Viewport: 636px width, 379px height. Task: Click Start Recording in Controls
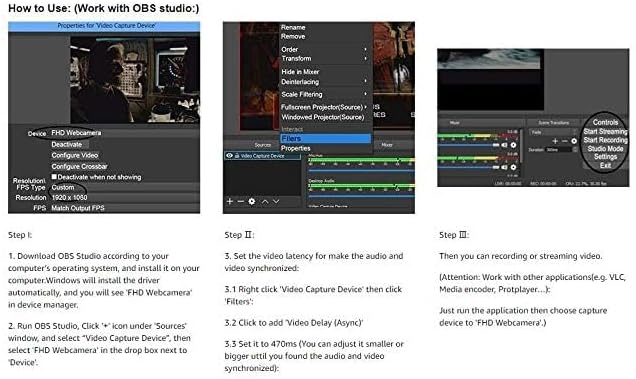[605, 140]
